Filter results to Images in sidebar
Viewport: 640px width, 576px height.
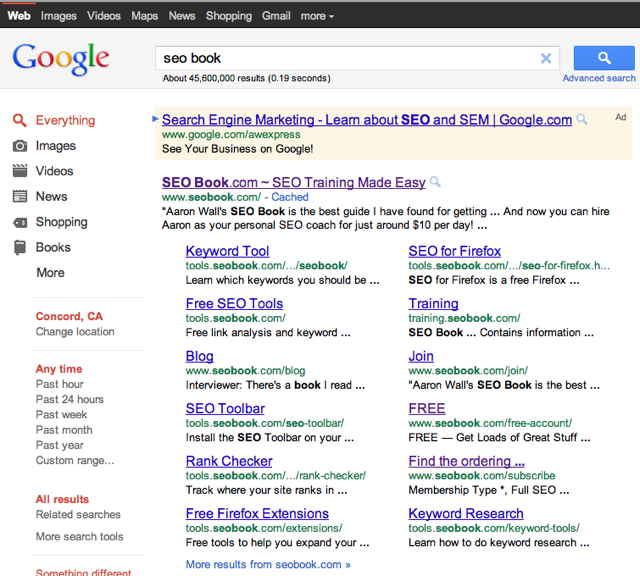pyautogui.click(x=56, y=146)
